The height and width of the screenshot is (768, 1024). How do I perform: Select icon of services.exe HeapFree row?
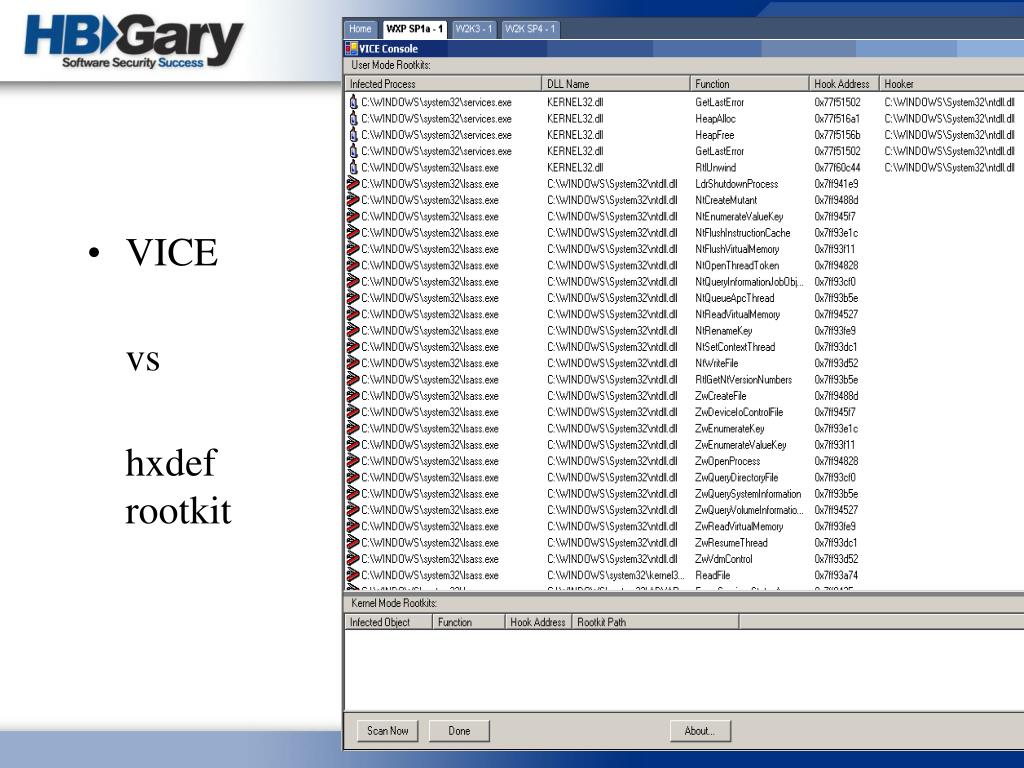pos(353,135)
